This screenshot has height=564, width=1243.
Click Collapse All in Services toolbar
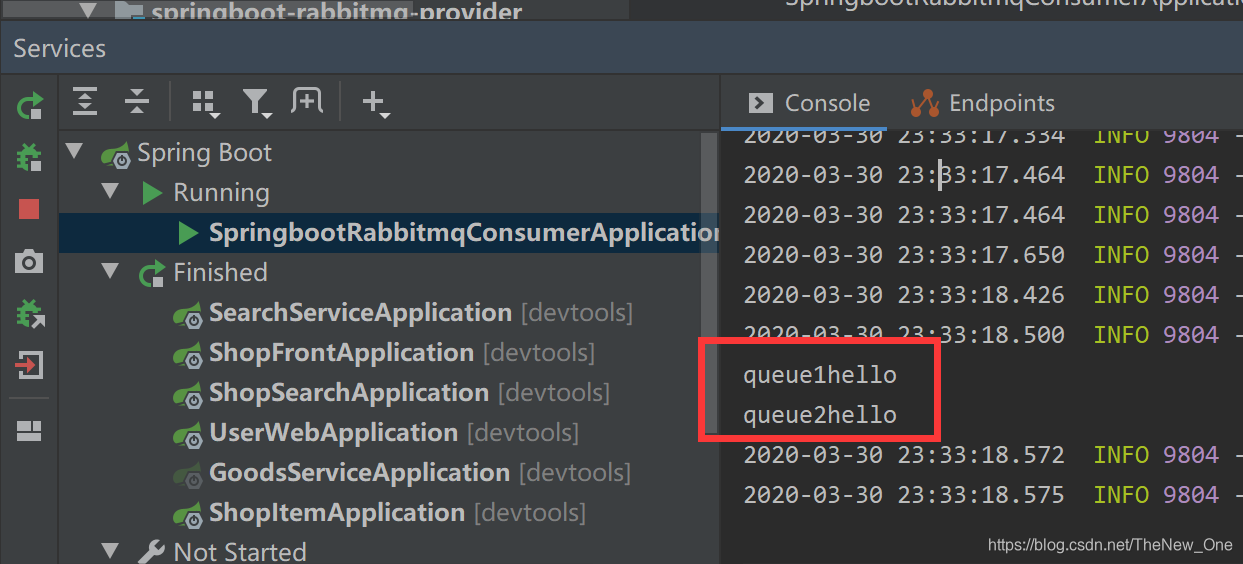(x=136, y=101)
